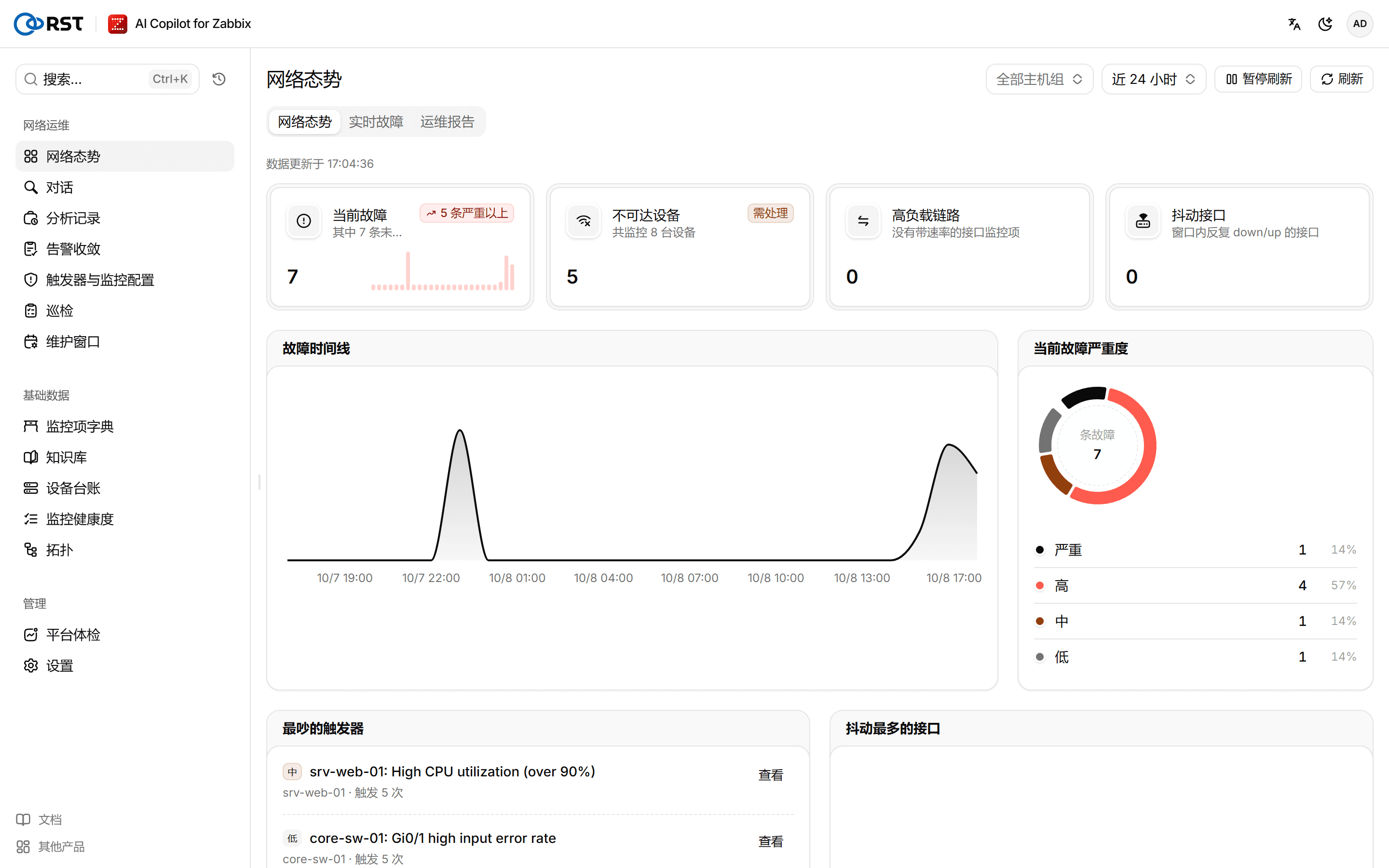Open 拓扑 in the sidebar
The width and height of the screenshot is (1389, 868).
point(124,550)
